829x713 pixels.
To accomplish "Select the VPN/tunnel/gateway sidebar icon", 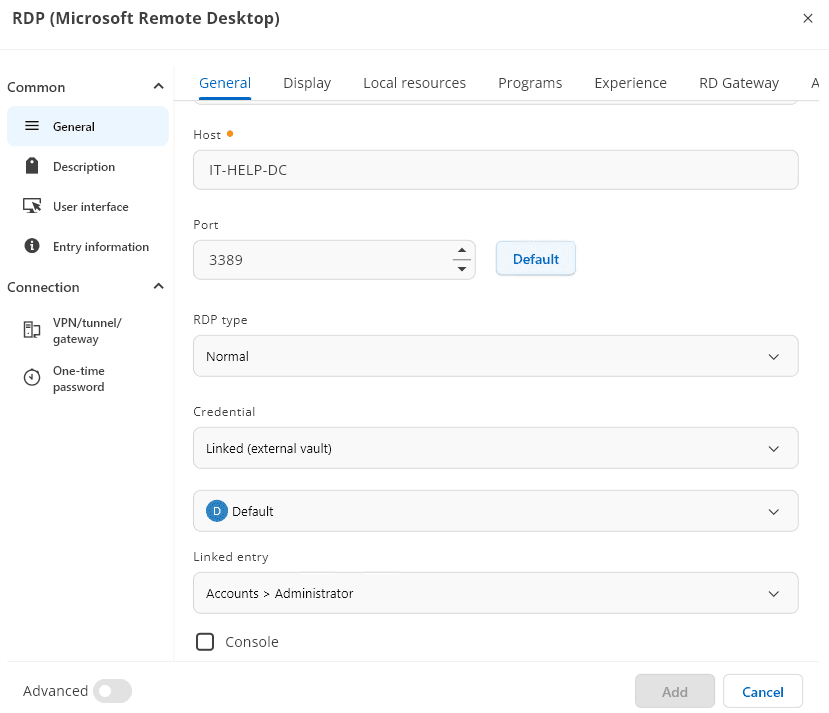I will [x=31, y=330].
